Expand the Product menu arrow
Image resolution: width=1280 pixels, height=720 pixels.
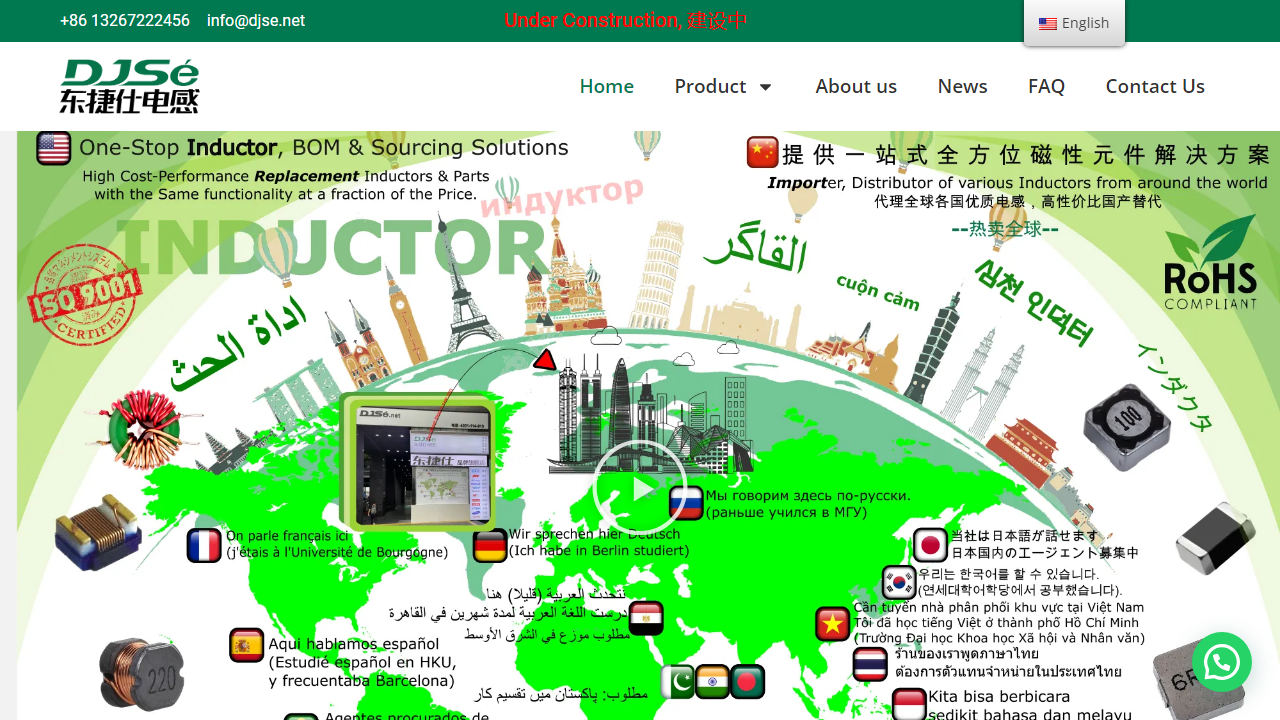coord(766,87)
